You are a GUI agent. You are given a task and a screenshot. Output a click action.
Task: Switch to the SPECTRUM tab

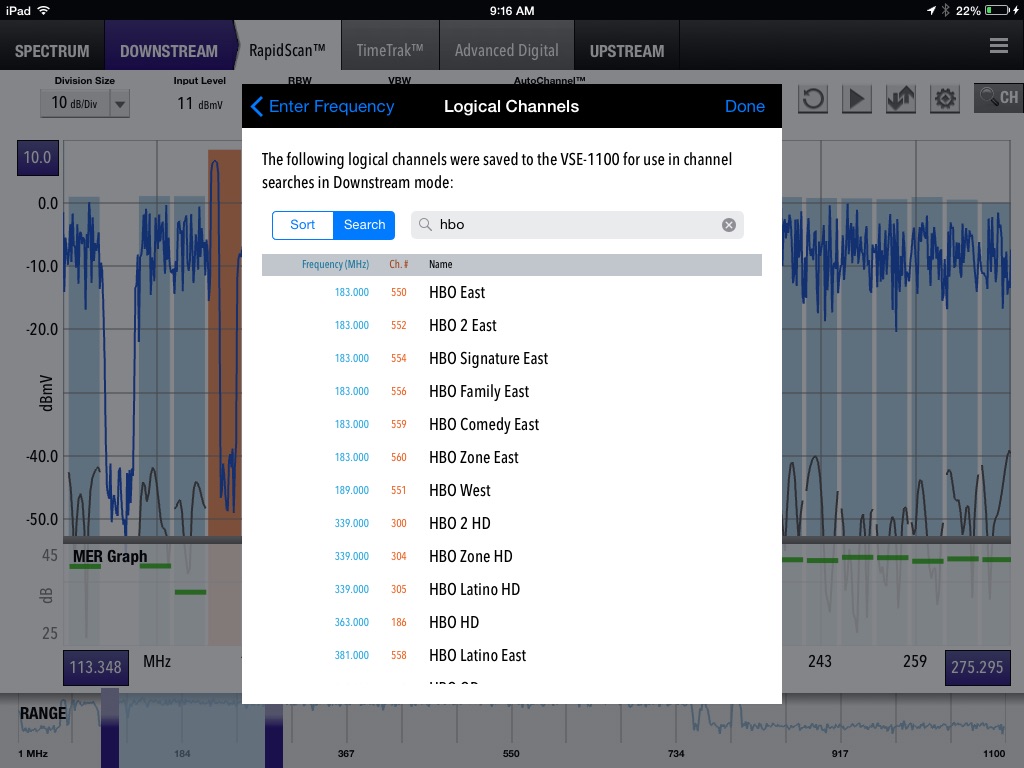[x=52, y=51]
